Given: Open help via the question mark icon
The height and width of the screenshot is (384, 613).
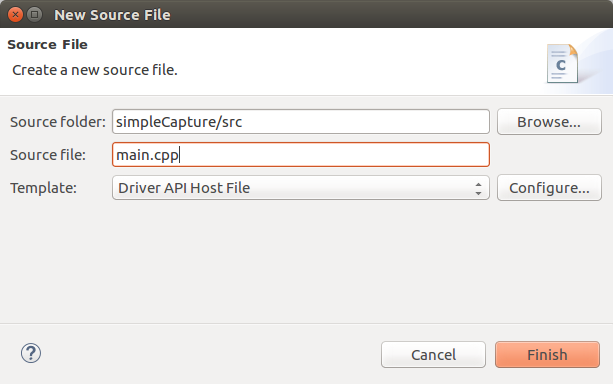Looking at the screenshot, I should (x=31, y=353).
